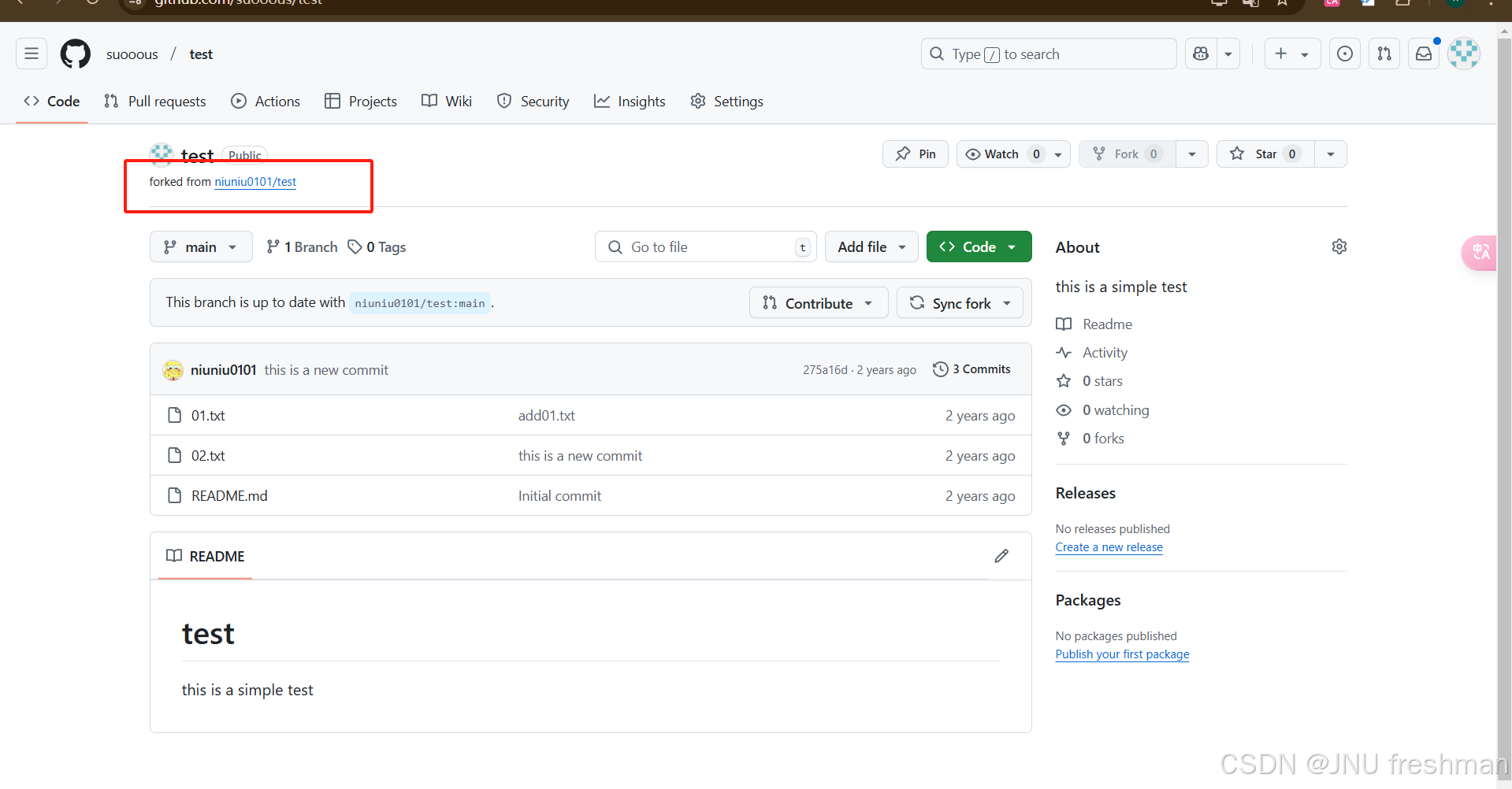Go to the Wiki tab
This screenshot has width=1512, height=789.
(x=447, y=101)
